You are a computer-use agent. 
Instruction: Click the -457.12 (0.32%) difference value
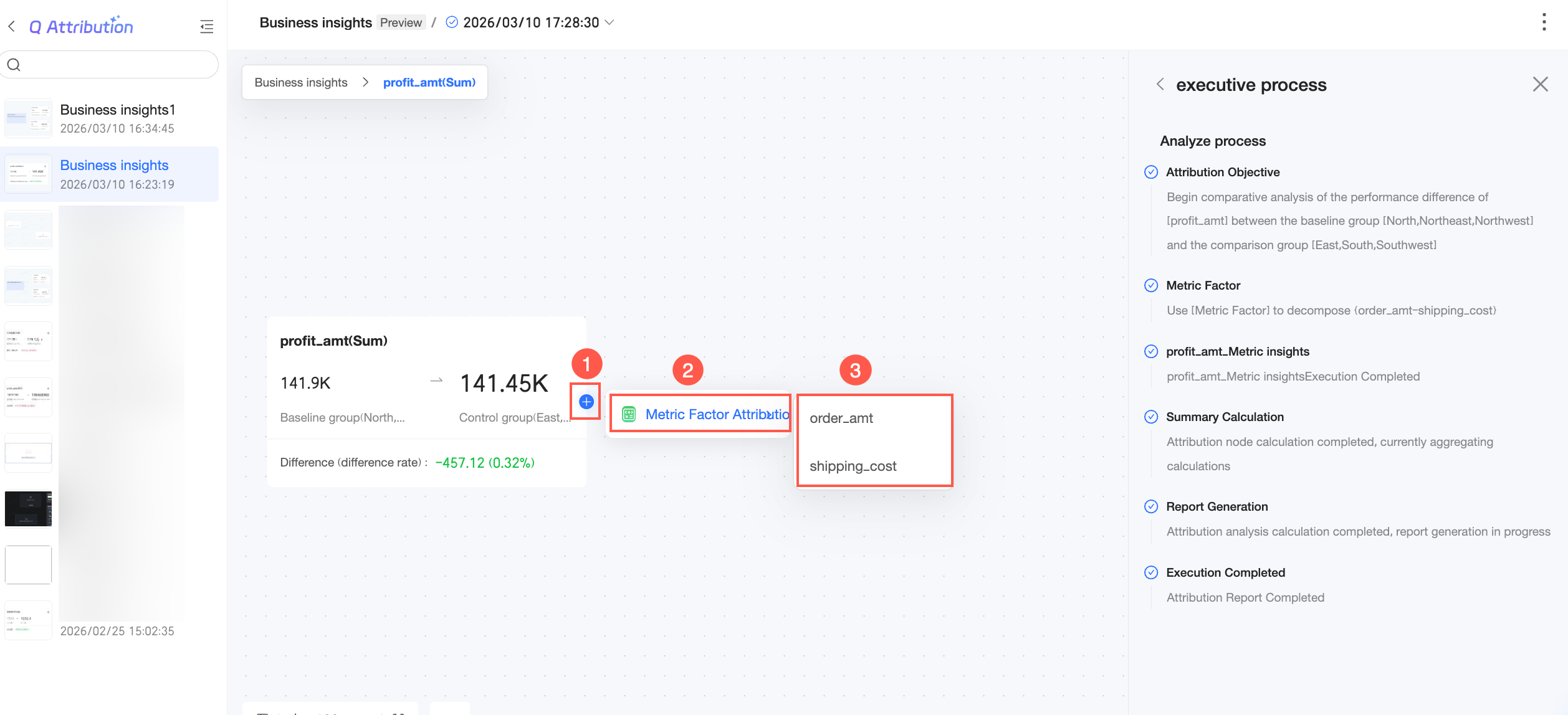click(x=485, y=463)
